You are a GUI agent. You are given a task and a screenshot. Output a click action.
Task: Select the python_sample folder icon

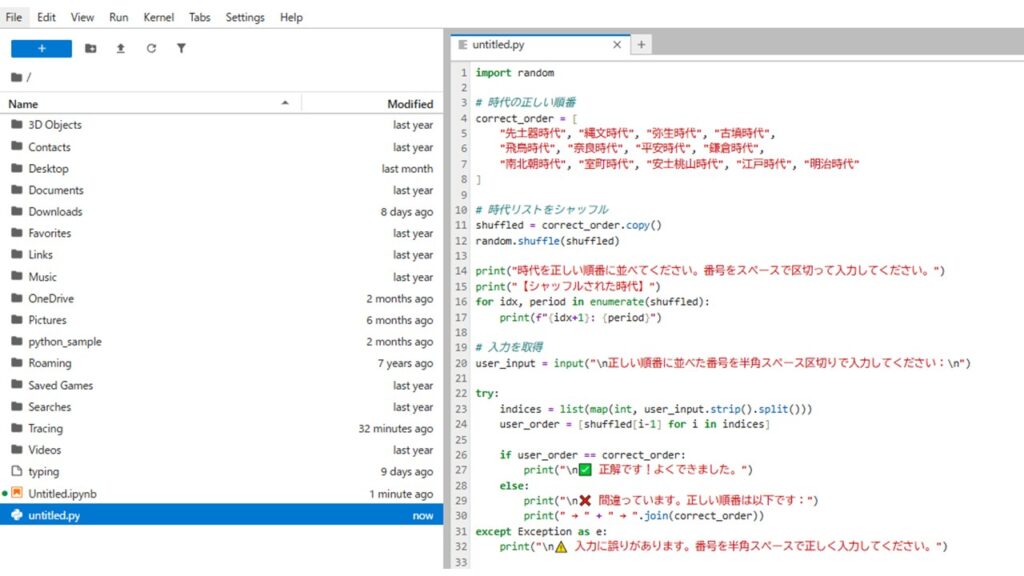point(17,341)
